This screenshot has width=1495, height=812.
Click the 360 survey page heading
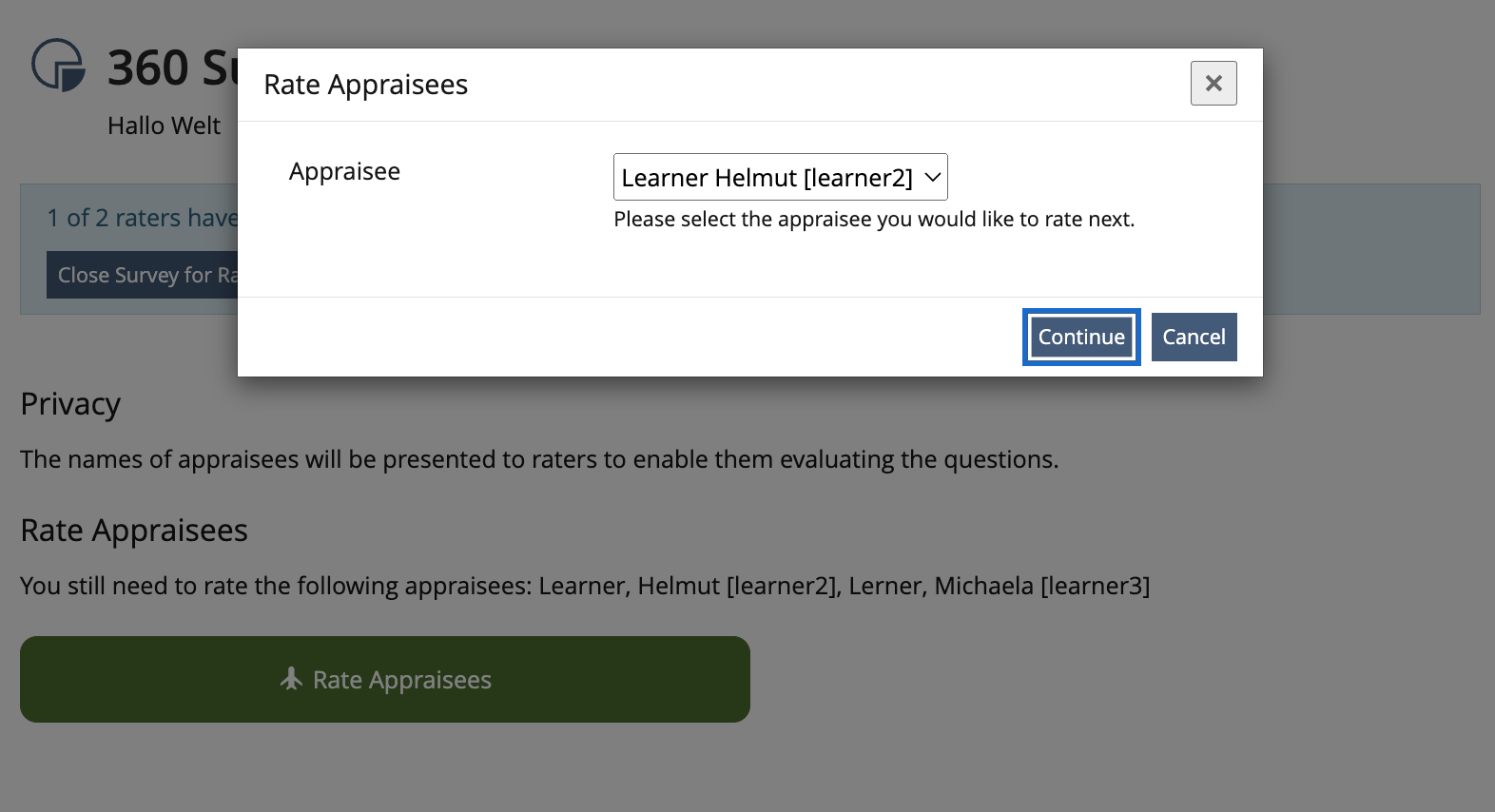tap(171, 68)
